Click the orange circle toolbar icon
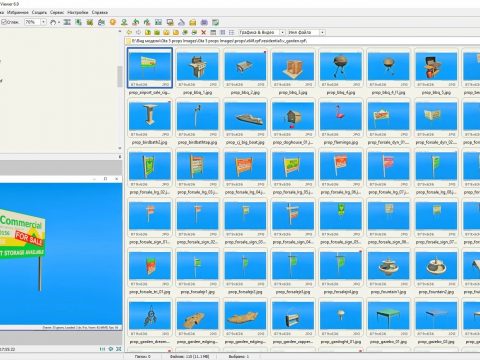 [113, 22]
